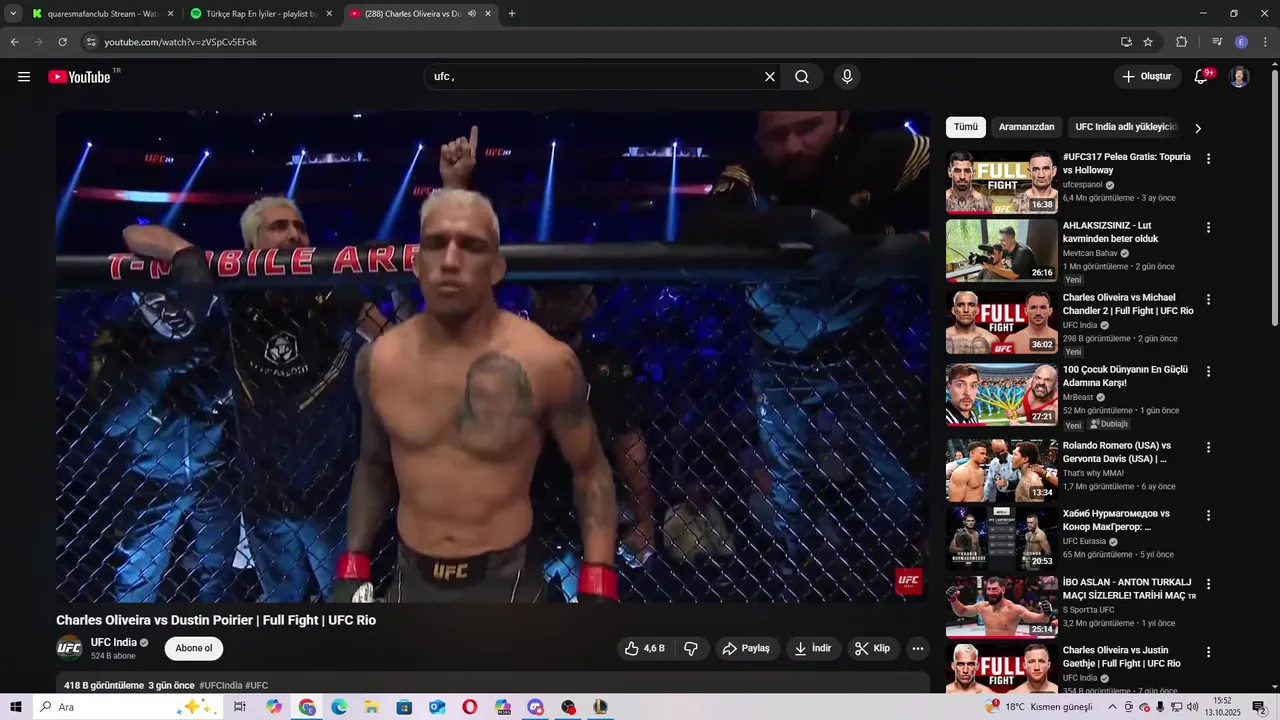1280x720 pixels.
Task: Clear the YouTube search box text
Action: (x=770, y=77)
